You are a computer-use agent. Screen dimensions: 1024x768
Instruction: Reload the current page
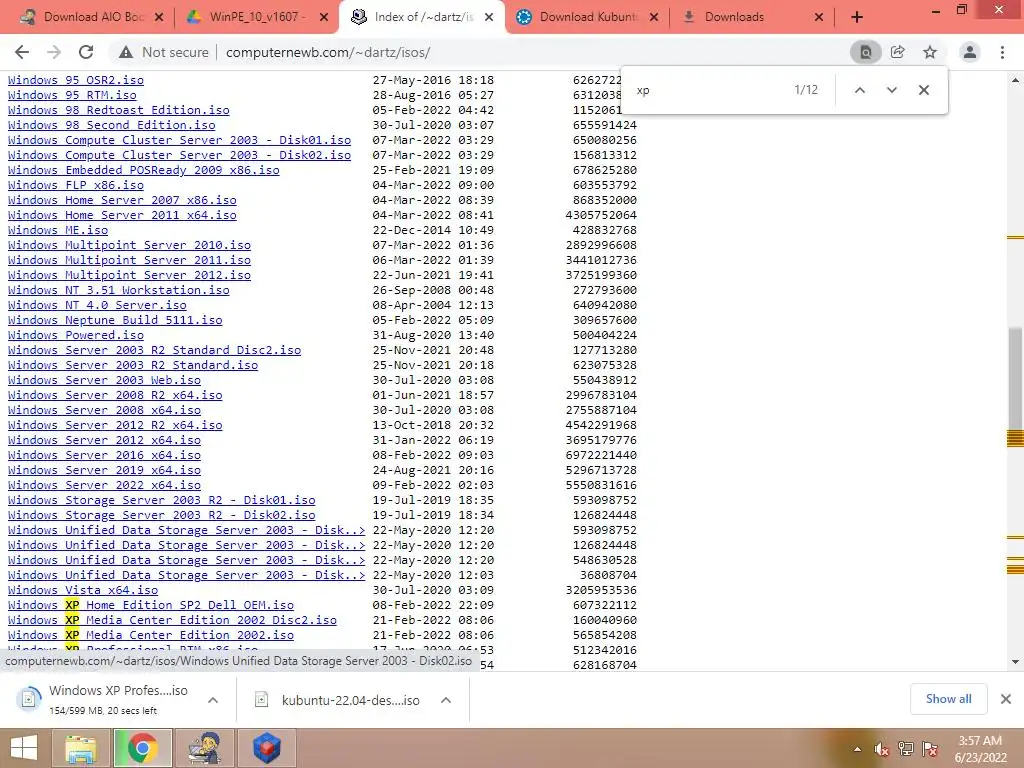click(x=86, y=52)
